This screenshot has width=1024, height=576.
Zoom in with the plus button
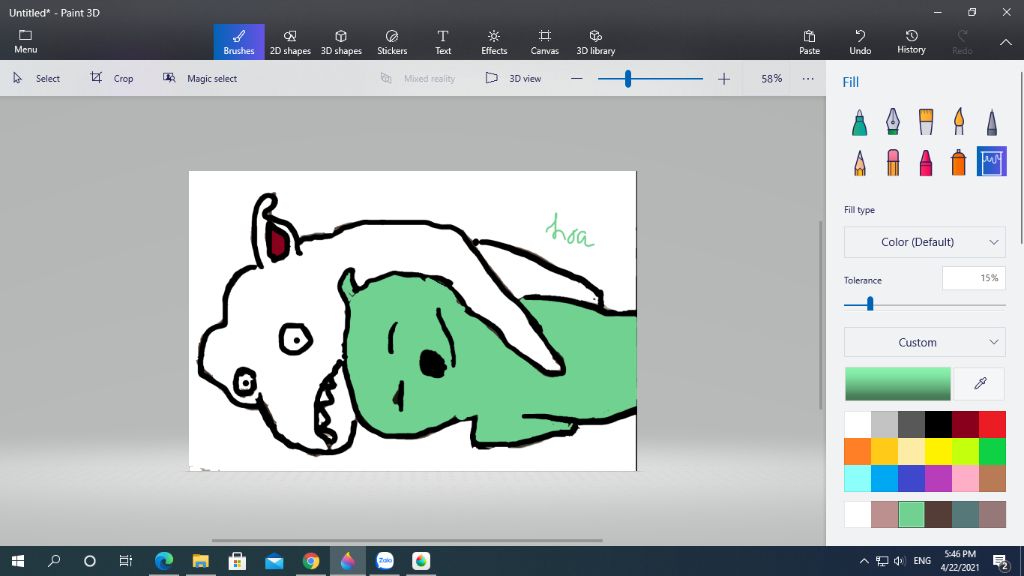tap(724, 78)
